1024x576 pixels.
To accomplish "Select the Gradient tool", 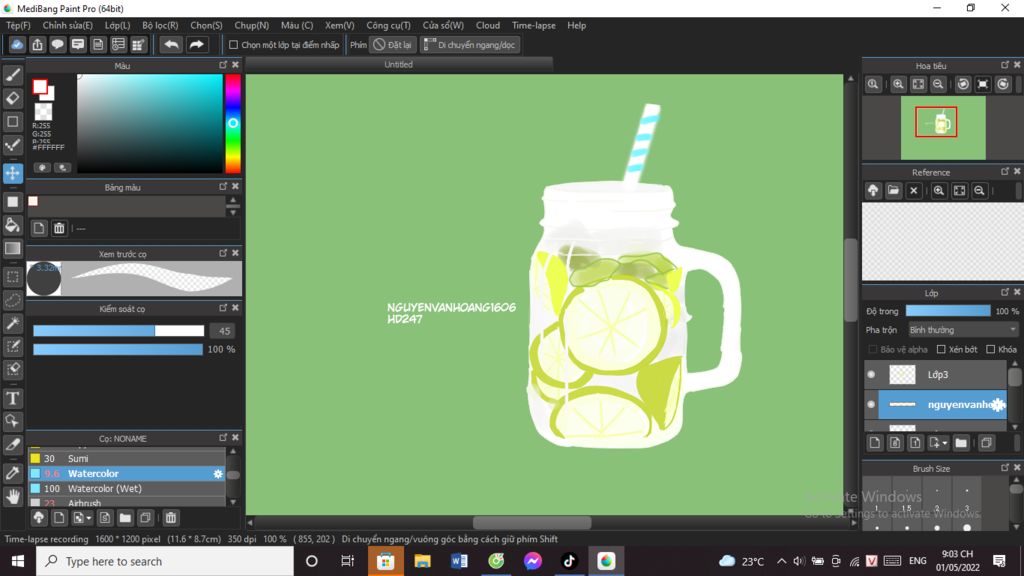I will [12, 248].
